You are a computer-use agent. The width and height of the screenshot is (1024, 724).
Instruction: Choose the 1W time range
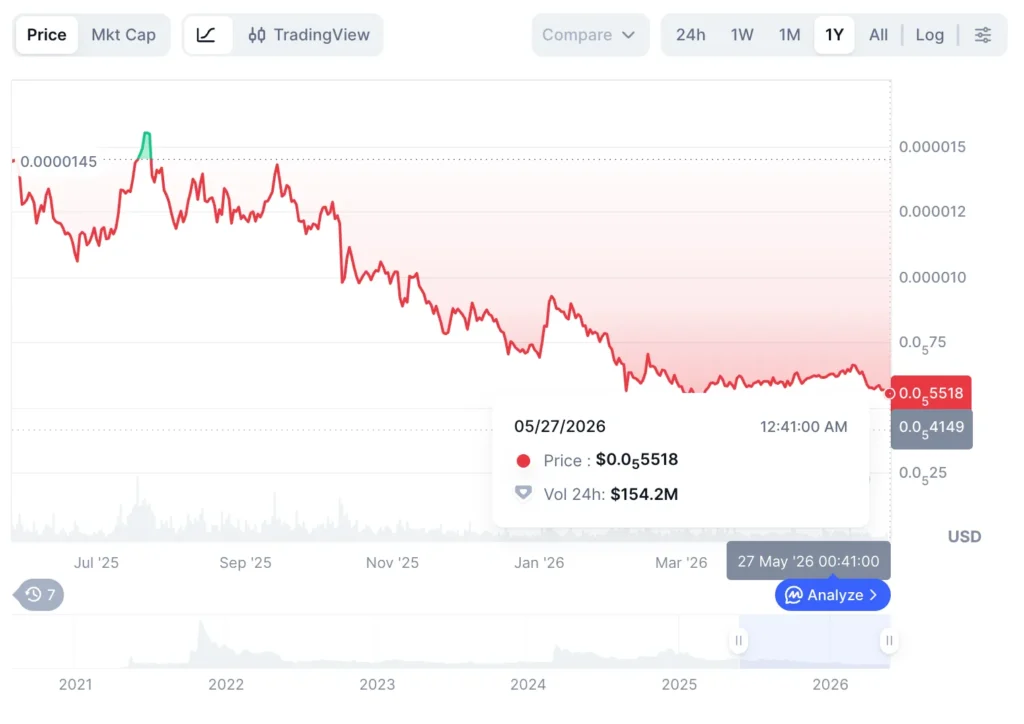coord(742,35)
